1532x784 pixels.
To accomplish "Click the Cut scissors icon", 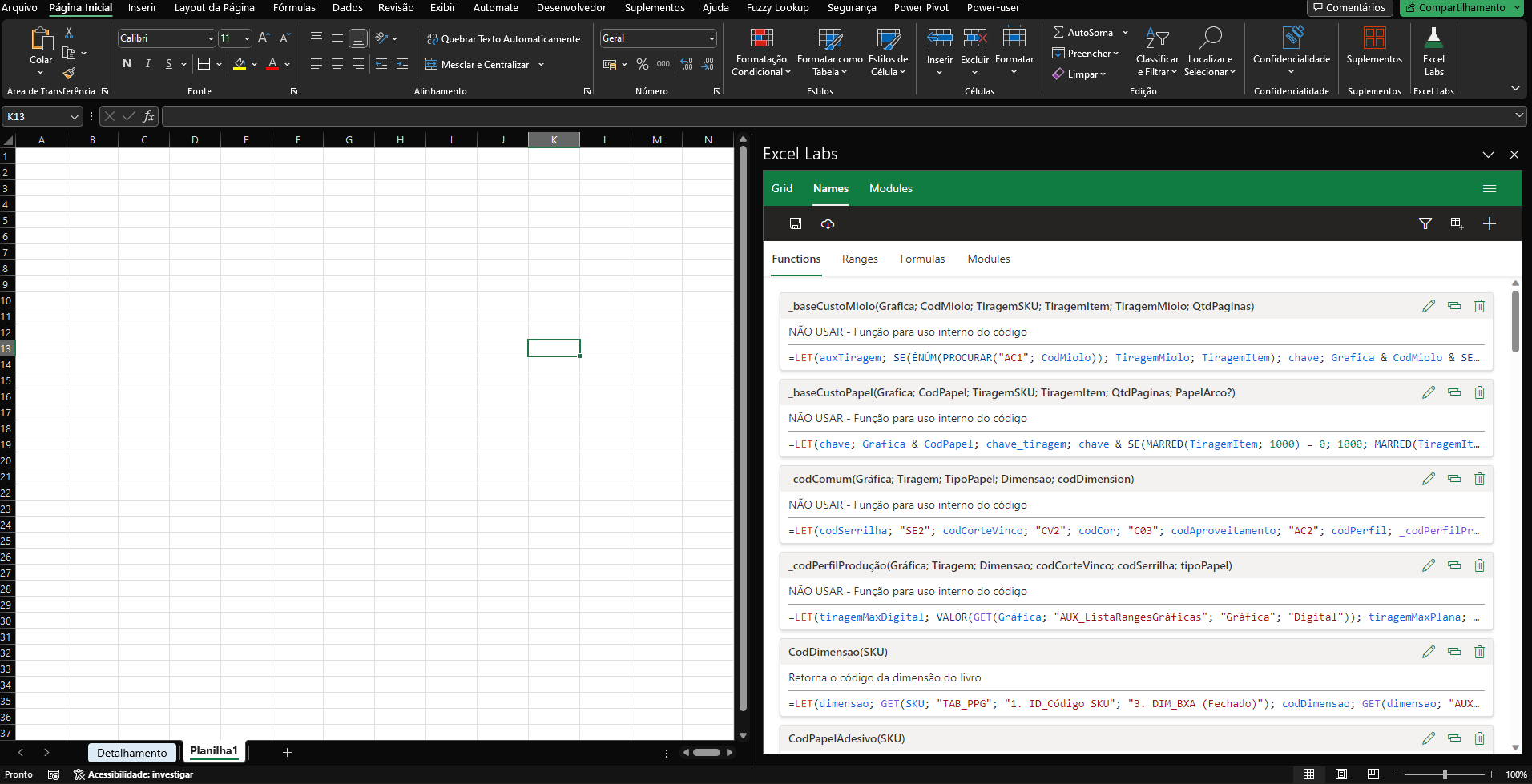I will click(69, 32).
